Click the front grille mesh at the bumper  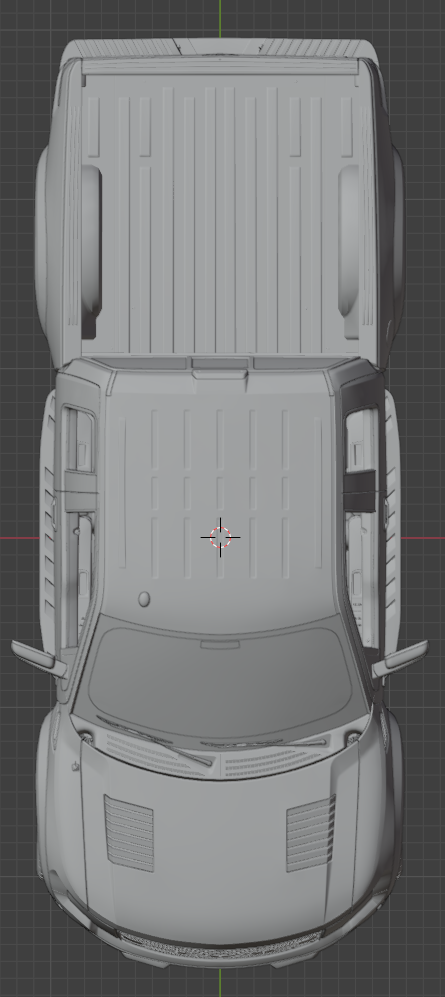tap(221, 947)
